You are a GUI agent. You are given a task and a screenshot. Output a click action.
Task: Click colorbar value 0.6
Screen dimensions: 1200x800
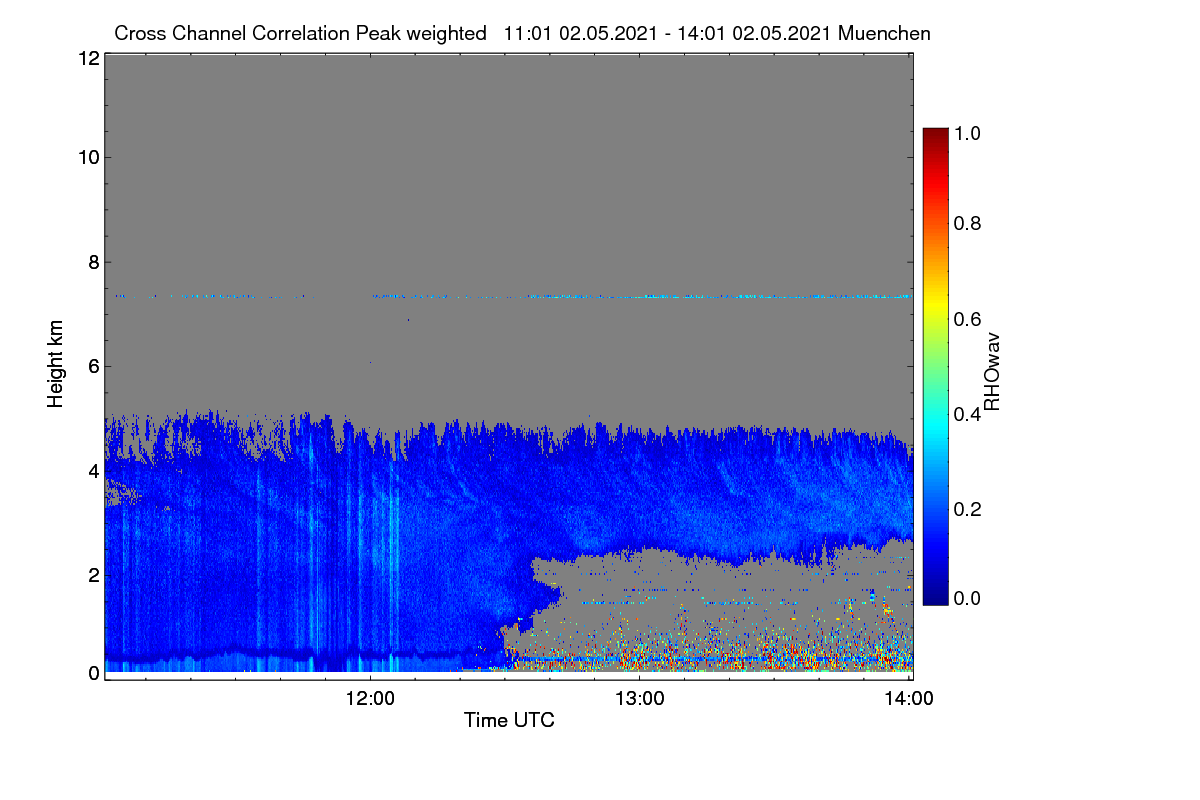(x=966, y=319)
